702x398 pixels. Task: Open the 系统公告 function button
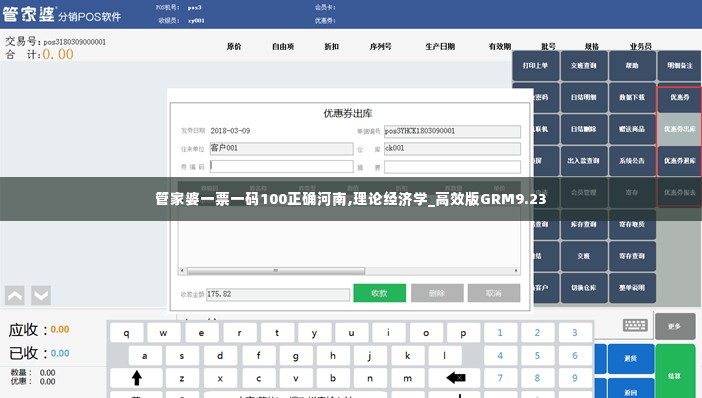[632, 161]
